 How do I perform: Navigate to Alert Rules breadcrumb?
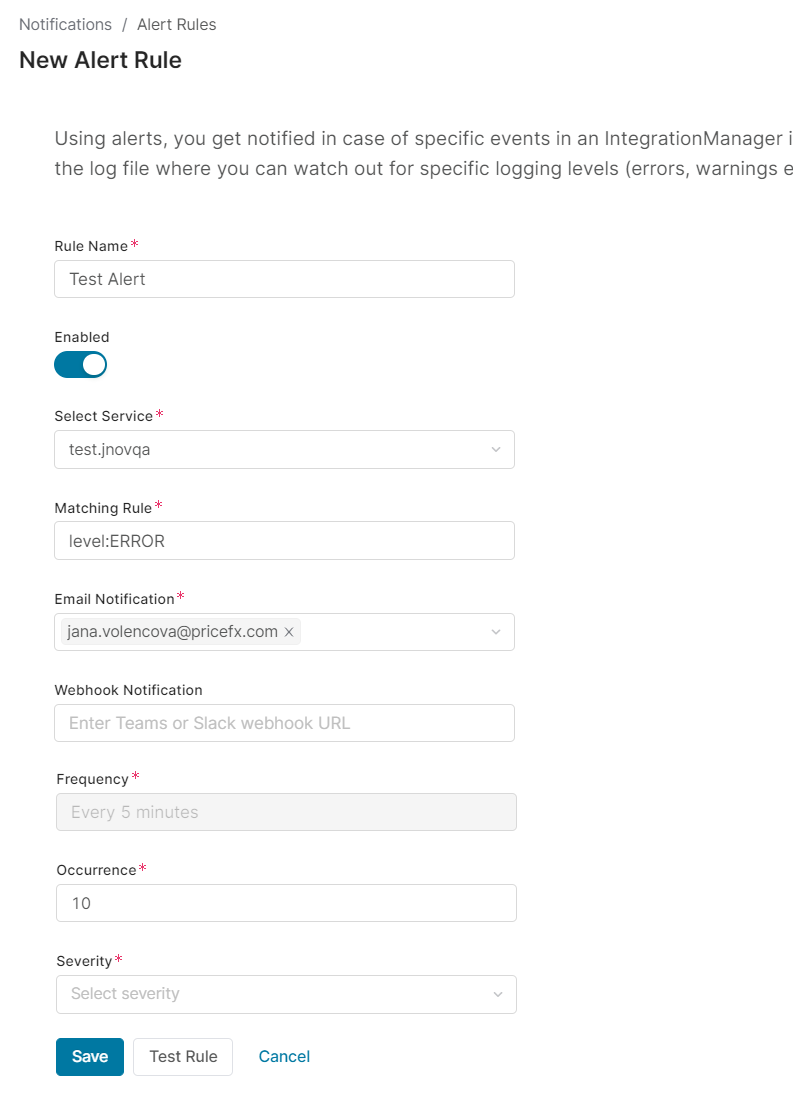pos(176,24)
